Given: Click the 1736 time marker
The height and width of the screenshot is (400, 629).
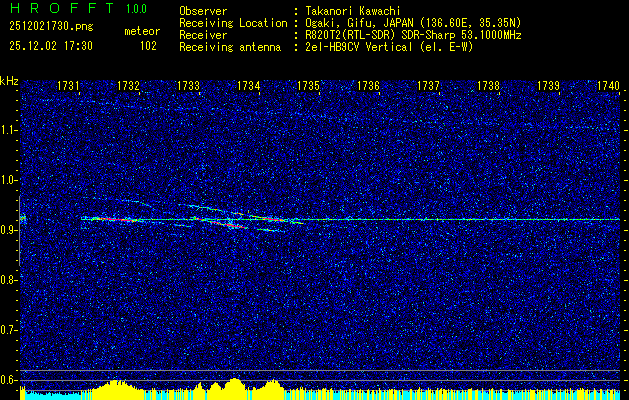Looking at the screenshot, I should coord(368,85).
